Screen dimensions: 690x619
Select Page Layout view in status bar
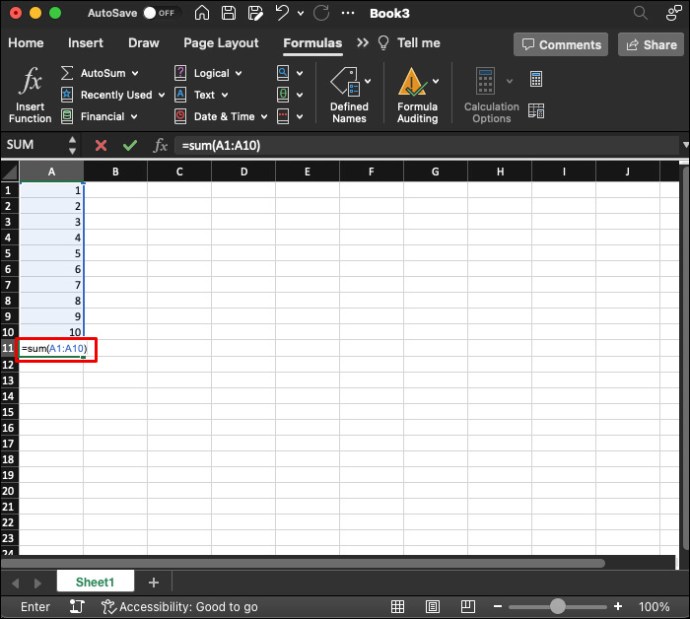(x=433, y=607)
